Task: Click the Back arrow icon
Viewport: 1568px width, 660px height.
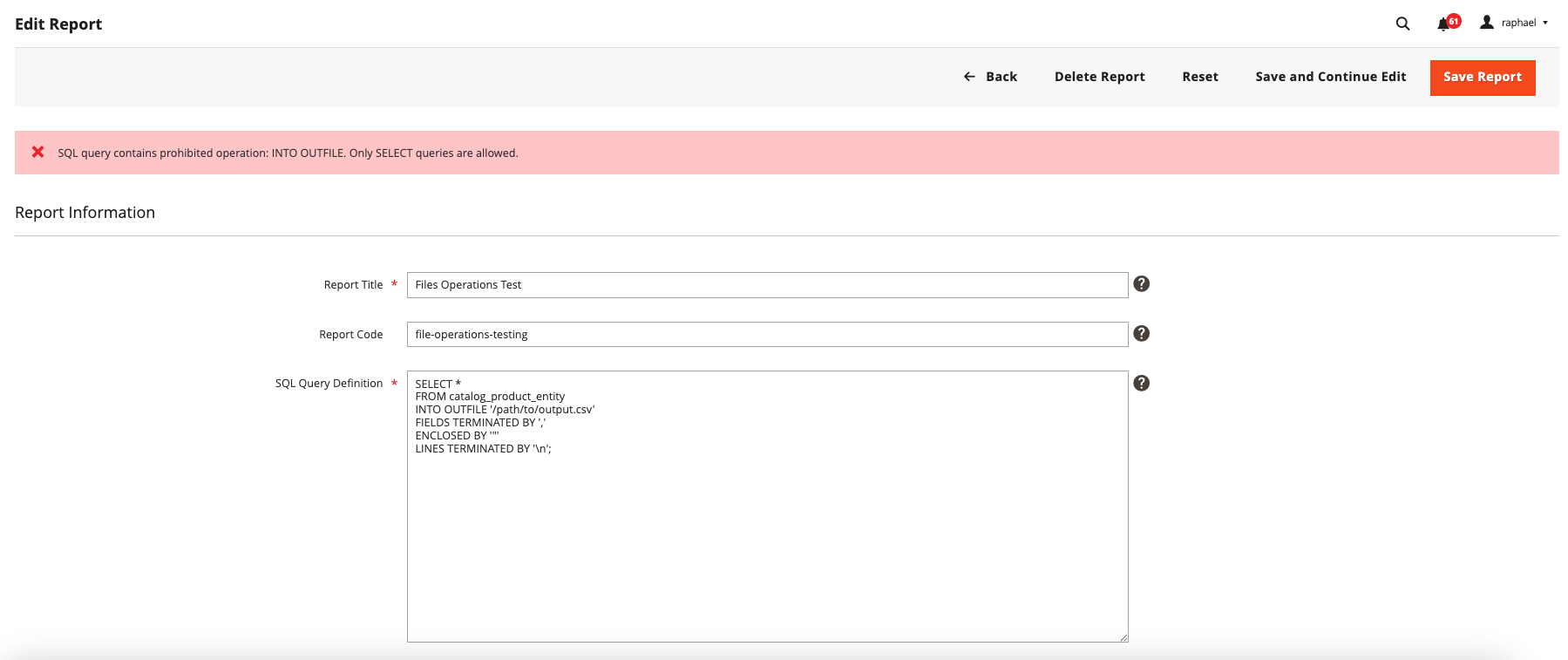Action: click(x=969, y=77)
